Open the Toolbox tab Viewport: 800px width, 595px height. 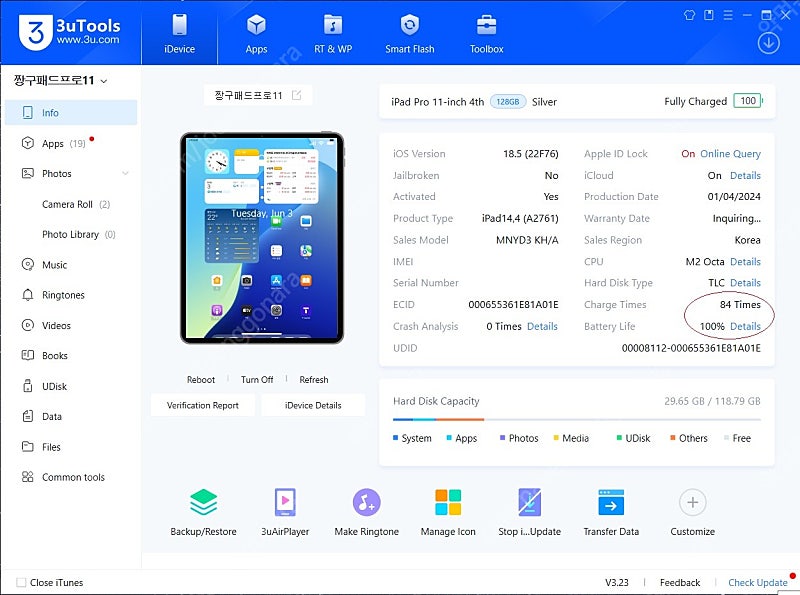tap(486, 33)
